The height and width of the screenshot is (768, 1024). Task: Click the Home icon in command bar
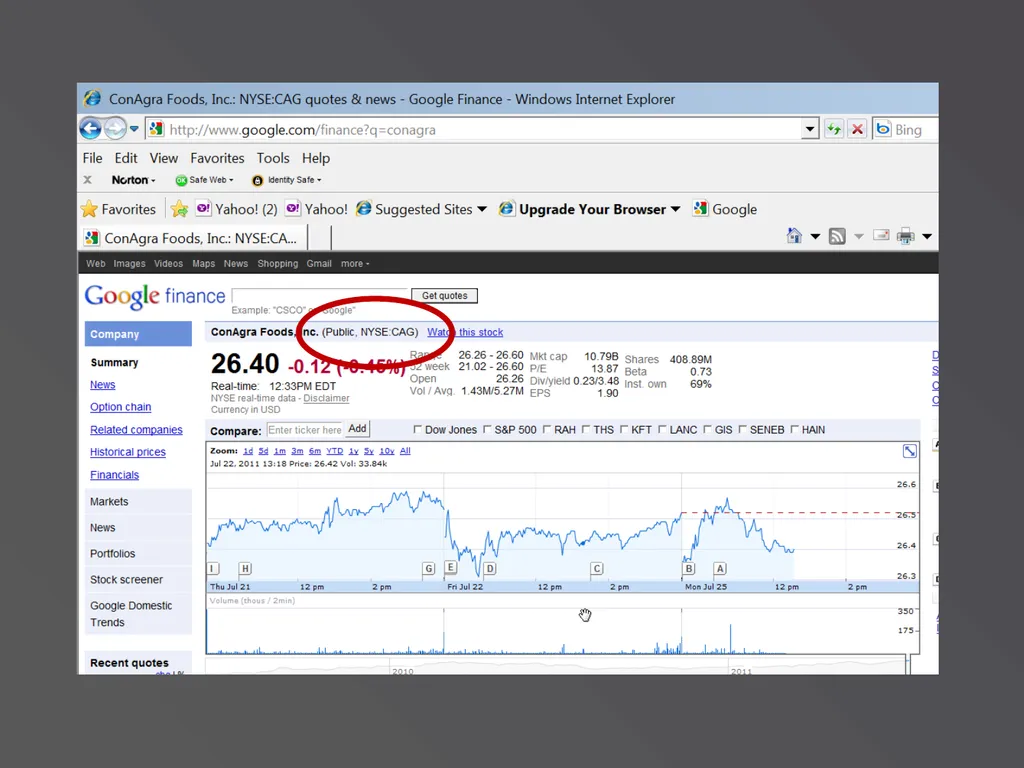[794, 236]
